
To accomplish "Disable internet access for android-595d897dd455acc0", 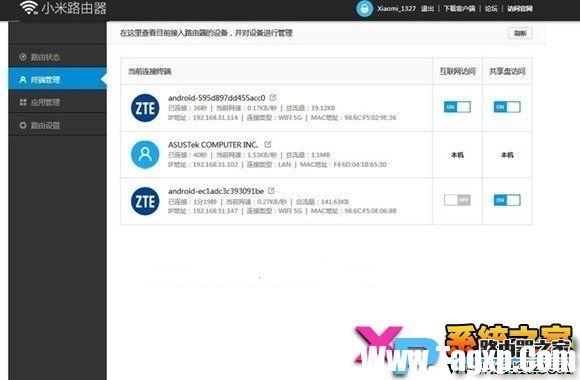I will point(457,107).
